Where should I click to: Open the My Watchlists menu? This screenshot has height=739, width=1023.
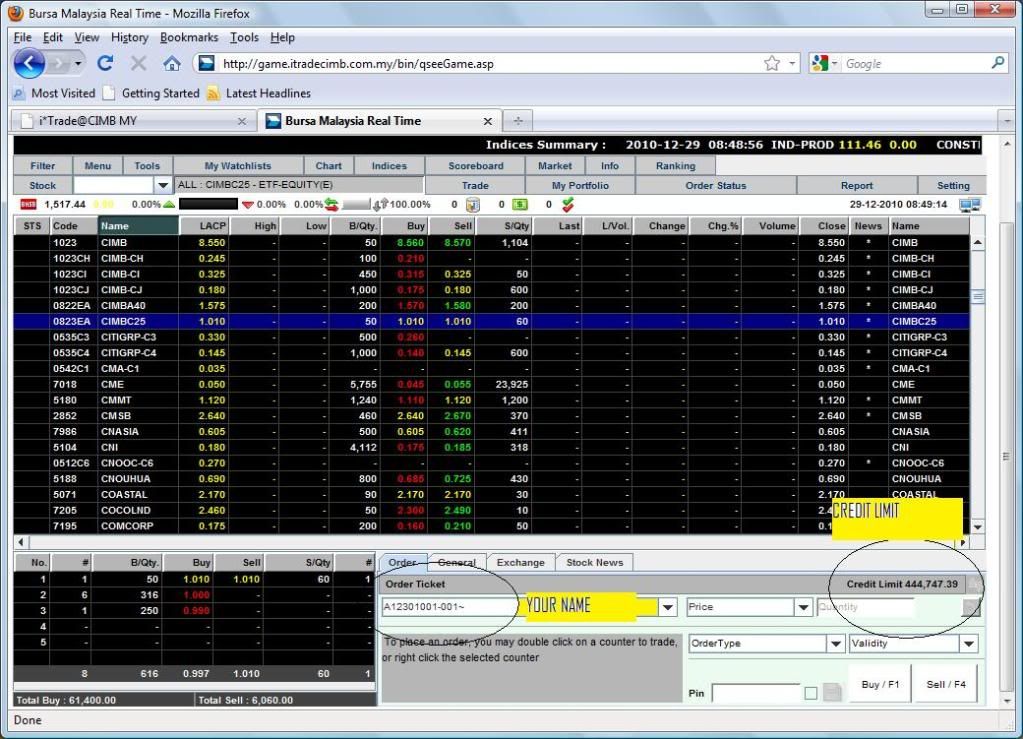click(x=238, y=166)
